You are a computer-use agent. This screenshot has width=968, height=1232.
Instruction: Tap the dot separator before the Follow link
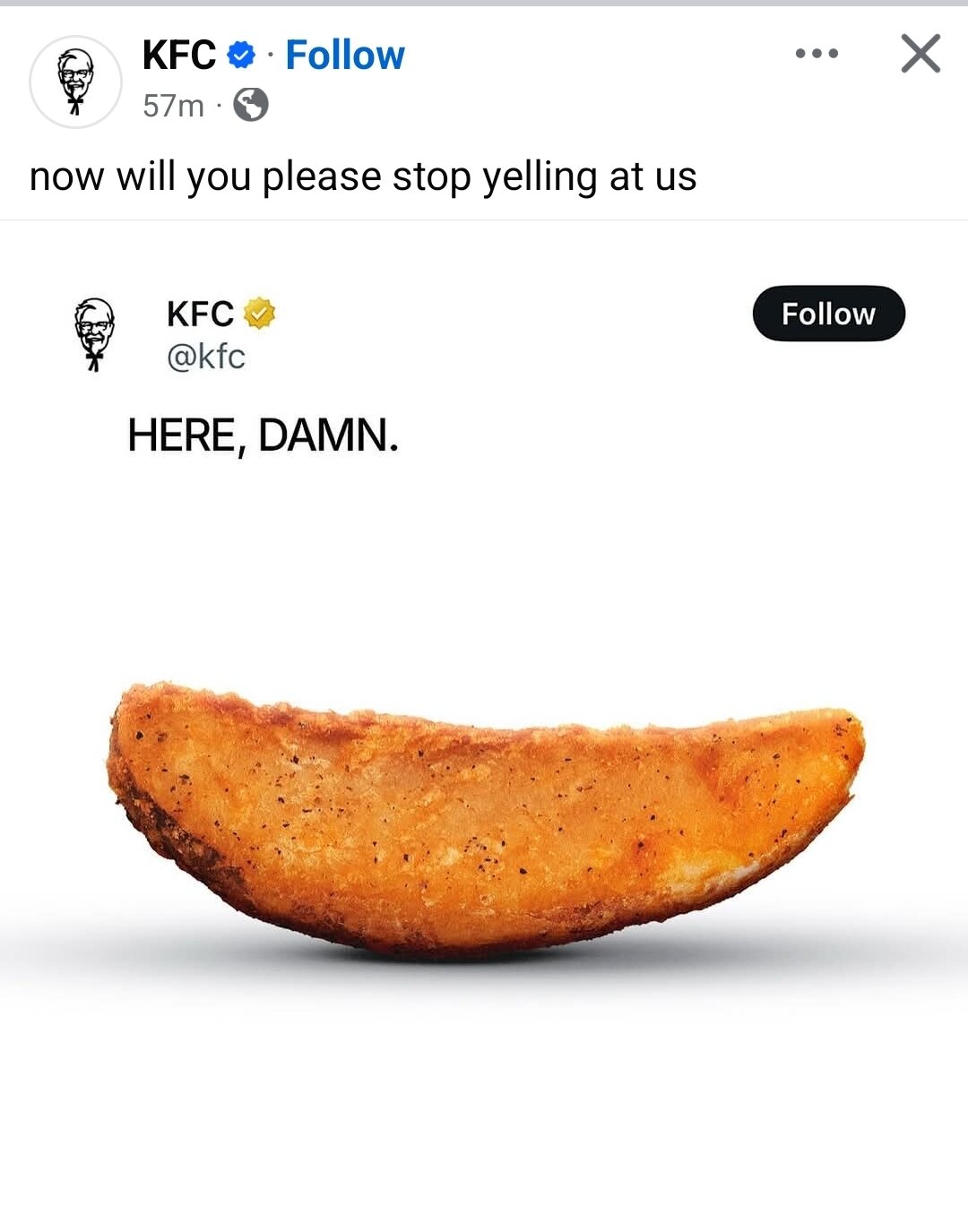pos(271,56)
